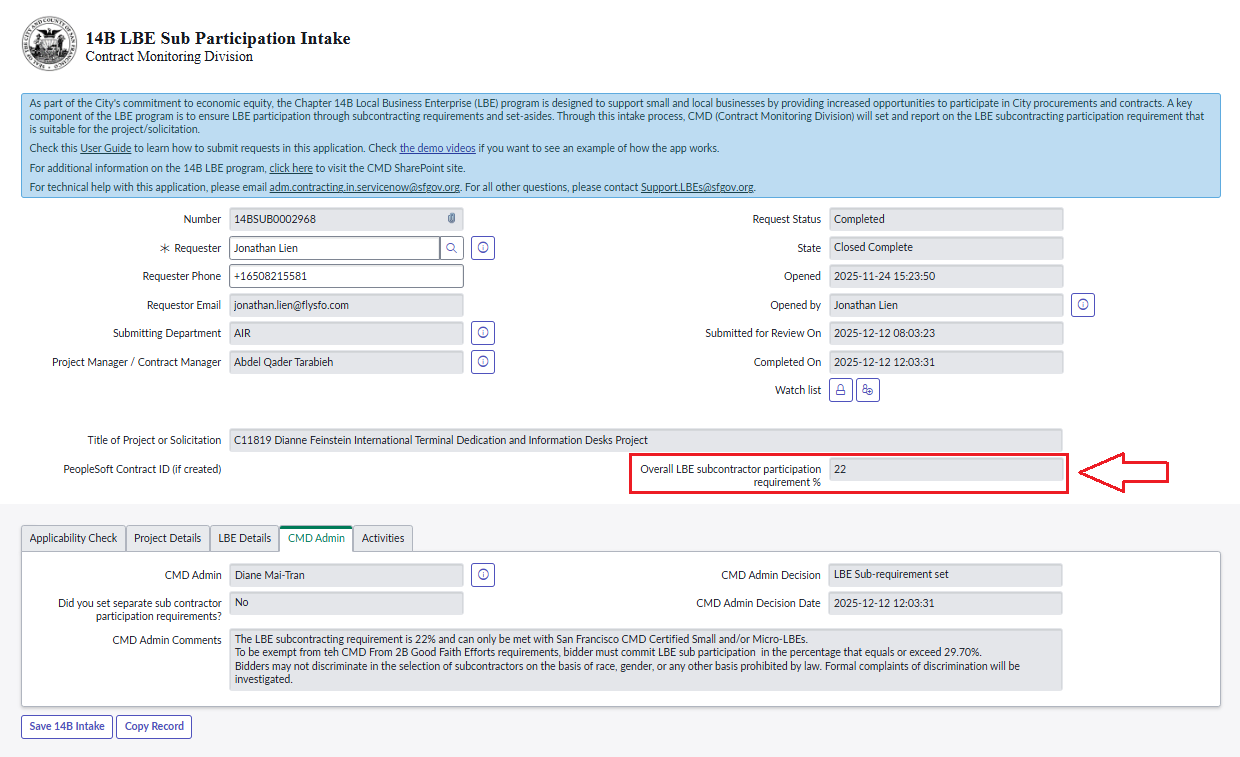The width and height of the screenshot is (1240, 757).
Task: Click the adm.contracting.in.servicenow@sfgov.org email link
Action: point(364,187)
